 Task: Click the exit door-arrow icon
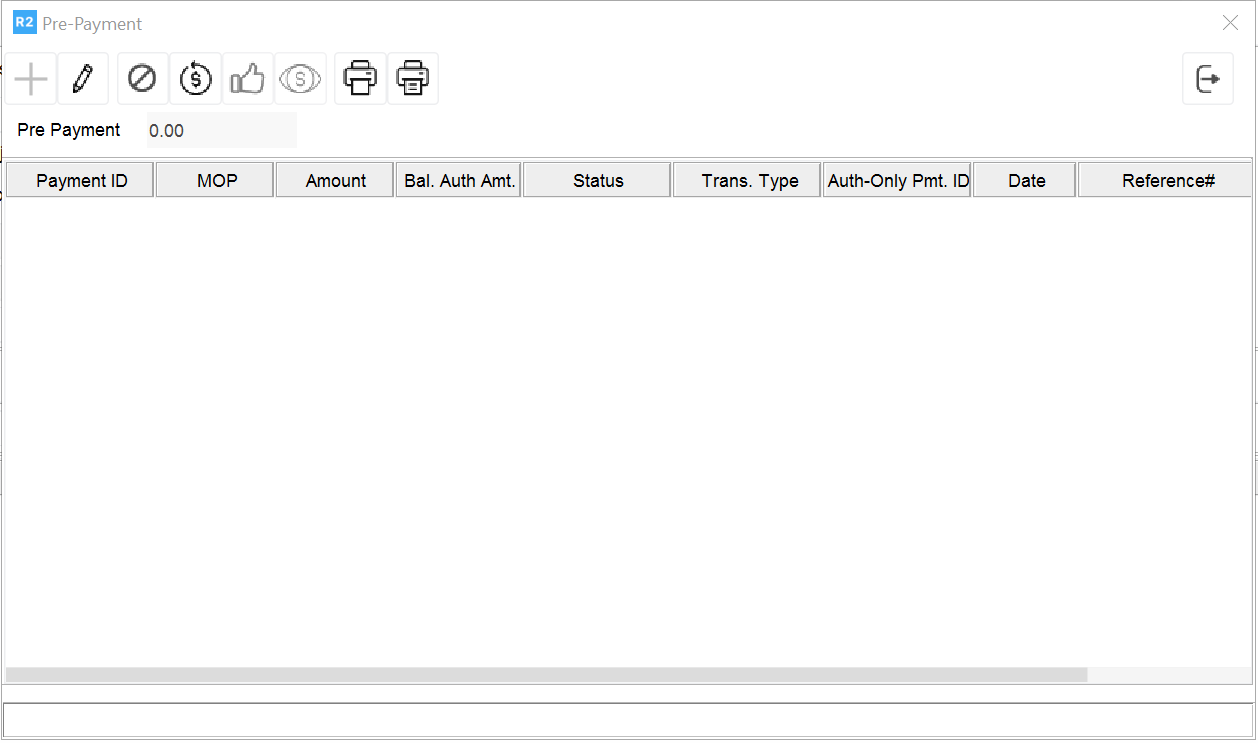point(1208,79)
